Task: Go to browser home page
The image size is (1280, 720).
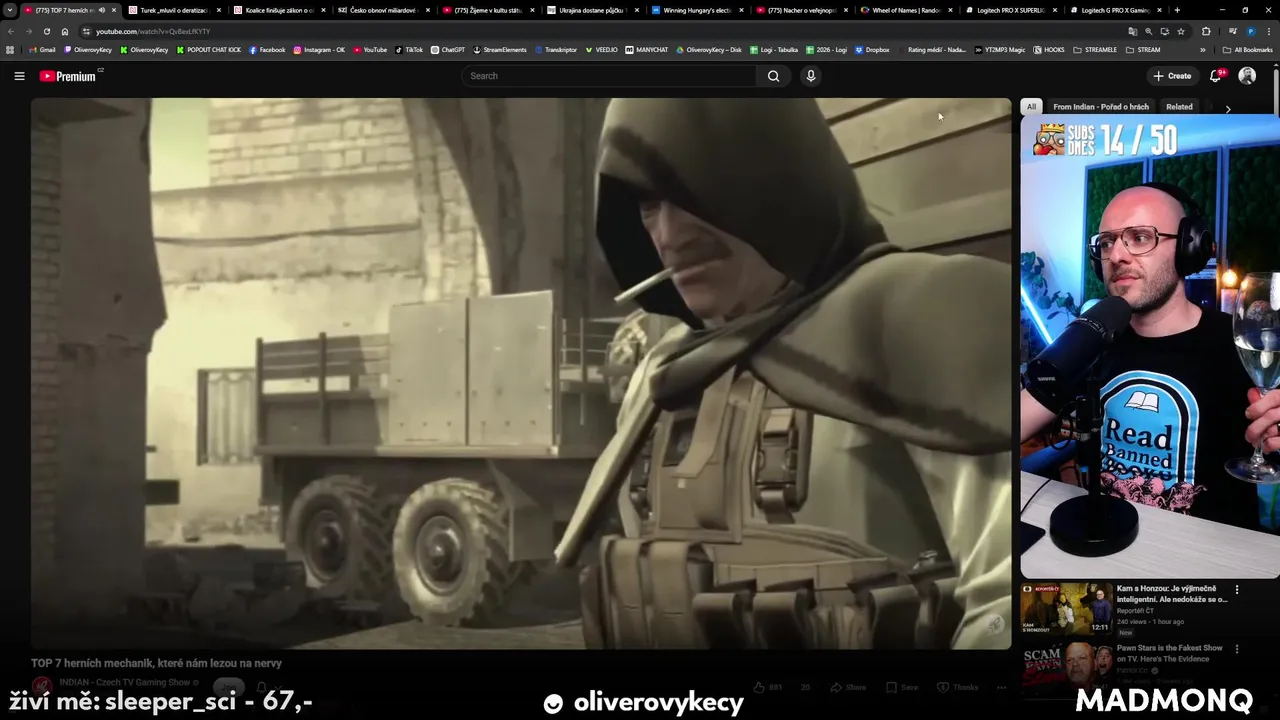Action: (65, 31)
